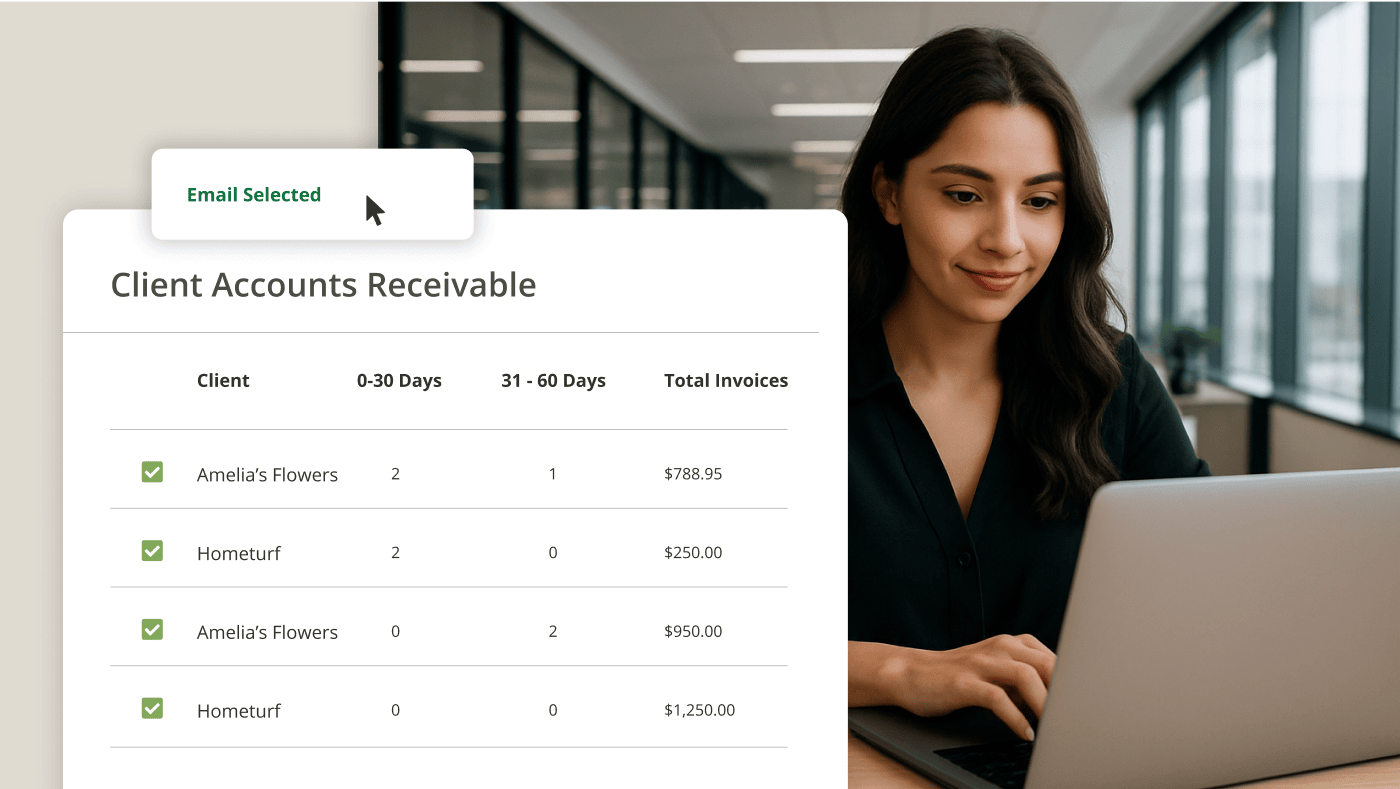1400x789 pixels.
Task: Click the $1,250.00 total invoice amount
Action: point(699,711)
